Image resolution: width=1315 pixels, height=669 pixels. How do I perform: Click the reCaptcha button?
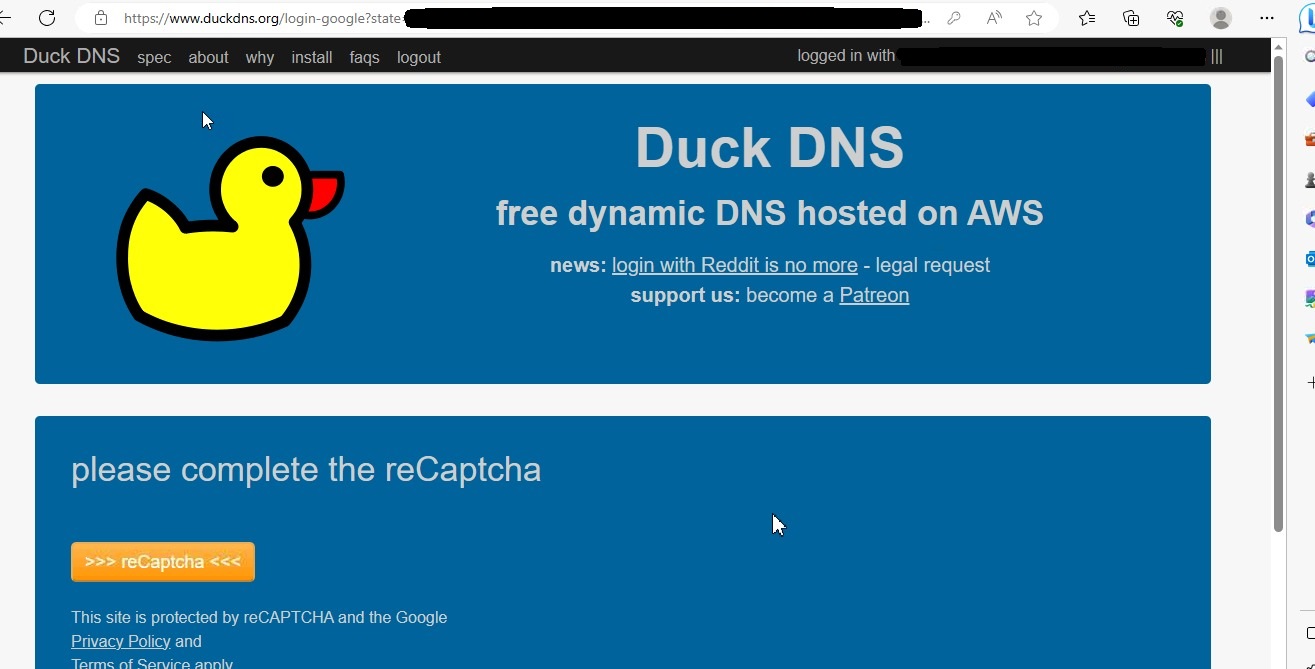pos(162,561)
